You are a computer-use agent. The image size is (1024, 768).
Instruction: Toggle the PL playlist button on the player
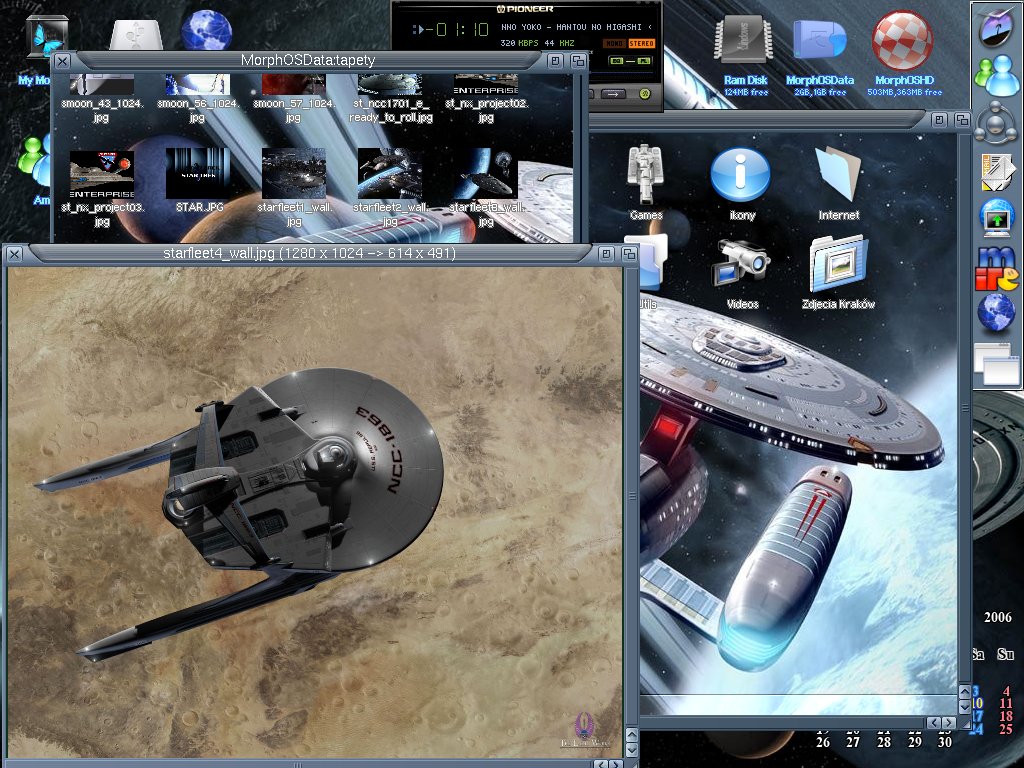tap(643, 61)
